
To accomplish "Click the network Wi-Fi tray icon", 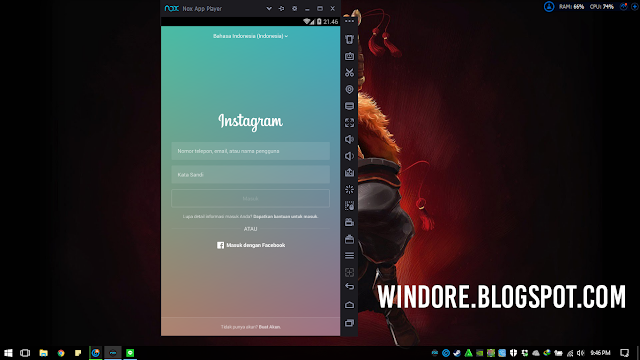I will coord(570,353).
